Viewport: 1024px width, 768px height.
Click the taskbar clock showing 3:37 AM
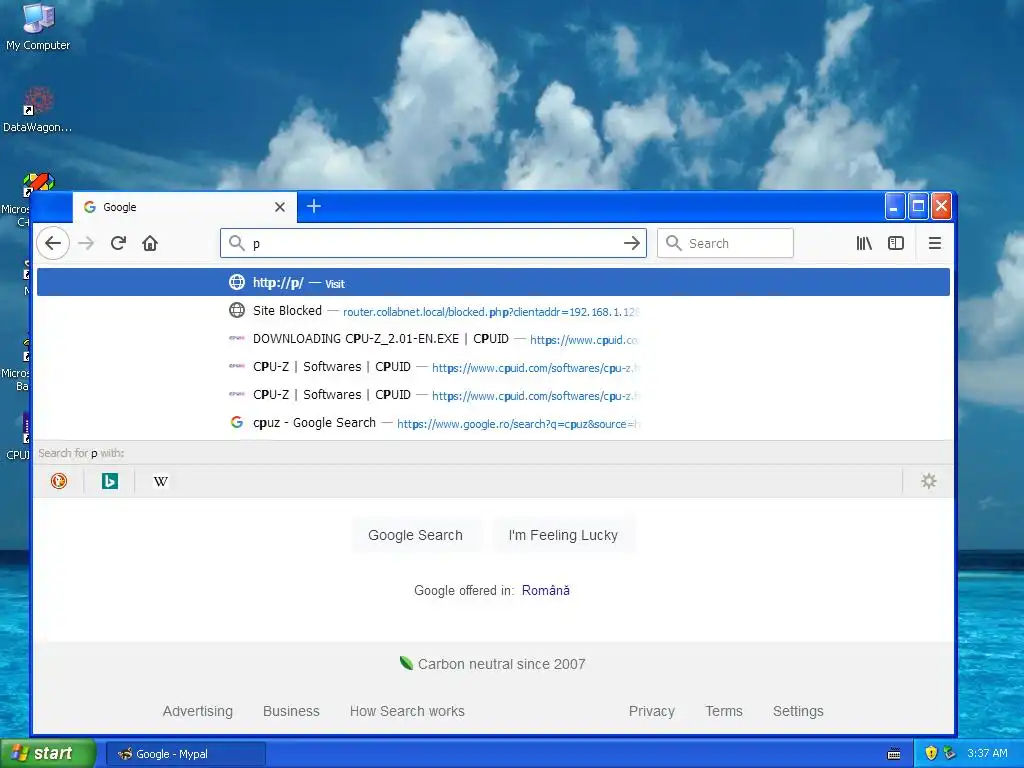(x=987, y=754)
